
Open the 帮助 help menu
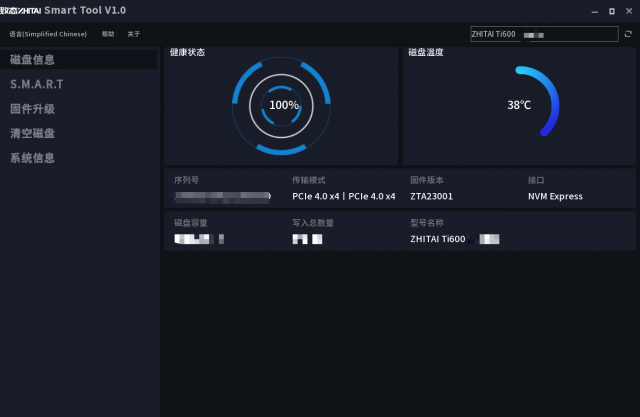tap(108, 34)
